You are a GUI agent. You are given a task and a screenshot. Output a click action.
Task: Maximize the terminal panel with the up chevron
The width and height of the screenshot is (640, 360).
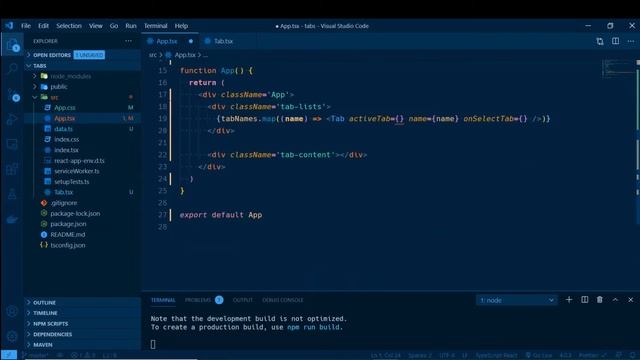[615, 300]
